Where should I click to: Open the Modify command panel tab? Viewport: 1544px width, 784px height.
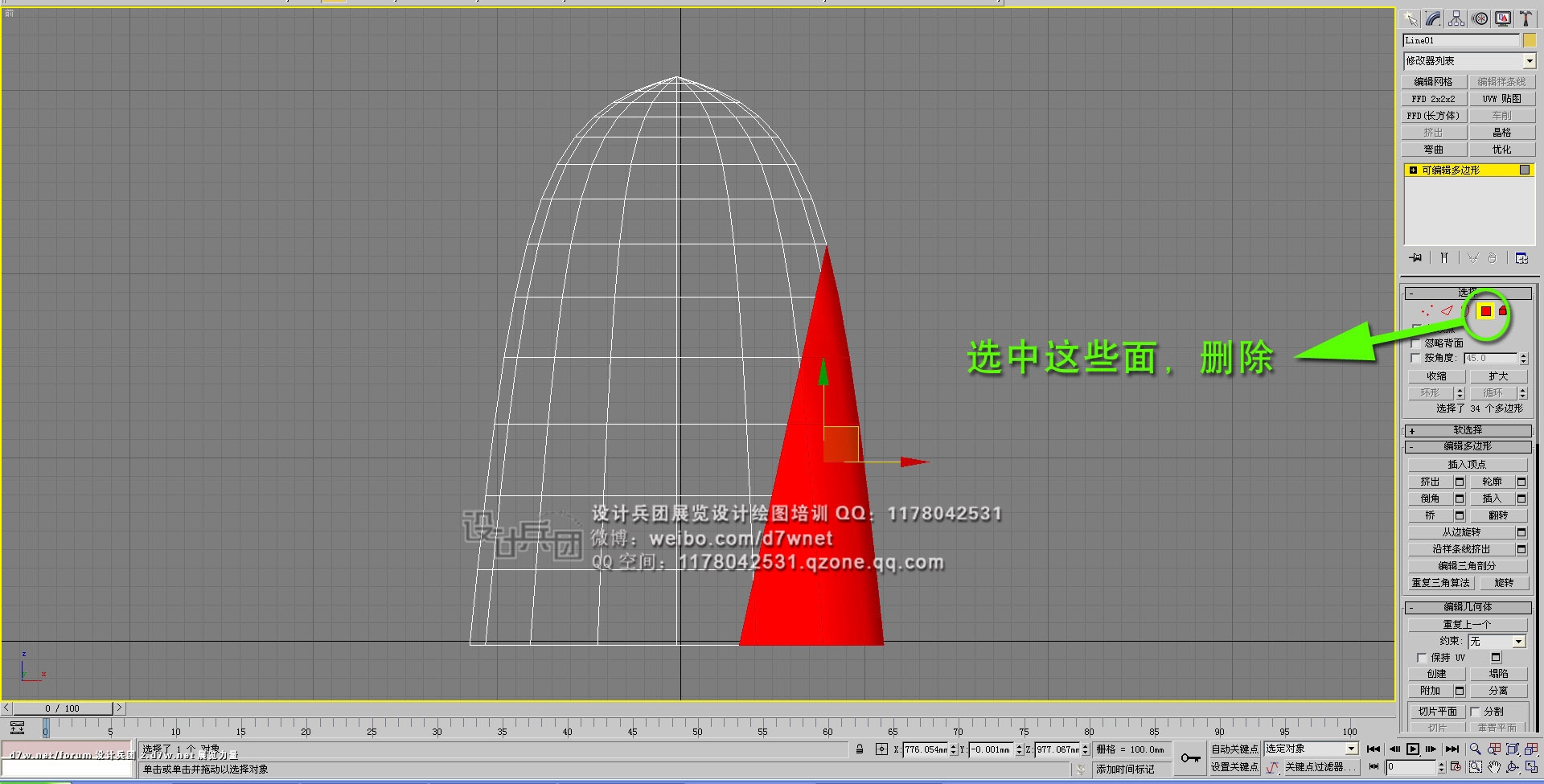point(1433,18)
